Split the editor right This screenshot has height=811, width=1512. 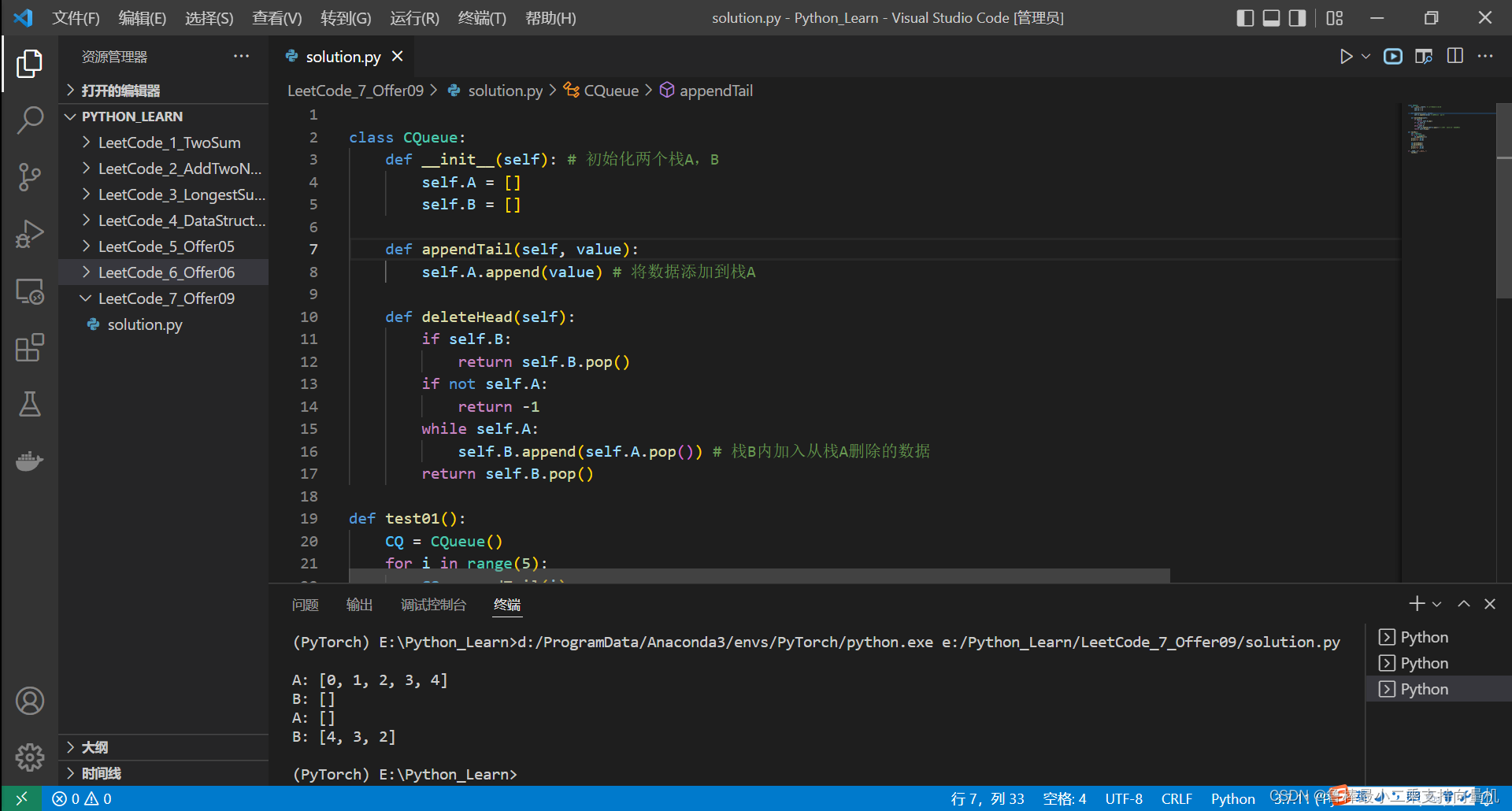1455,57
